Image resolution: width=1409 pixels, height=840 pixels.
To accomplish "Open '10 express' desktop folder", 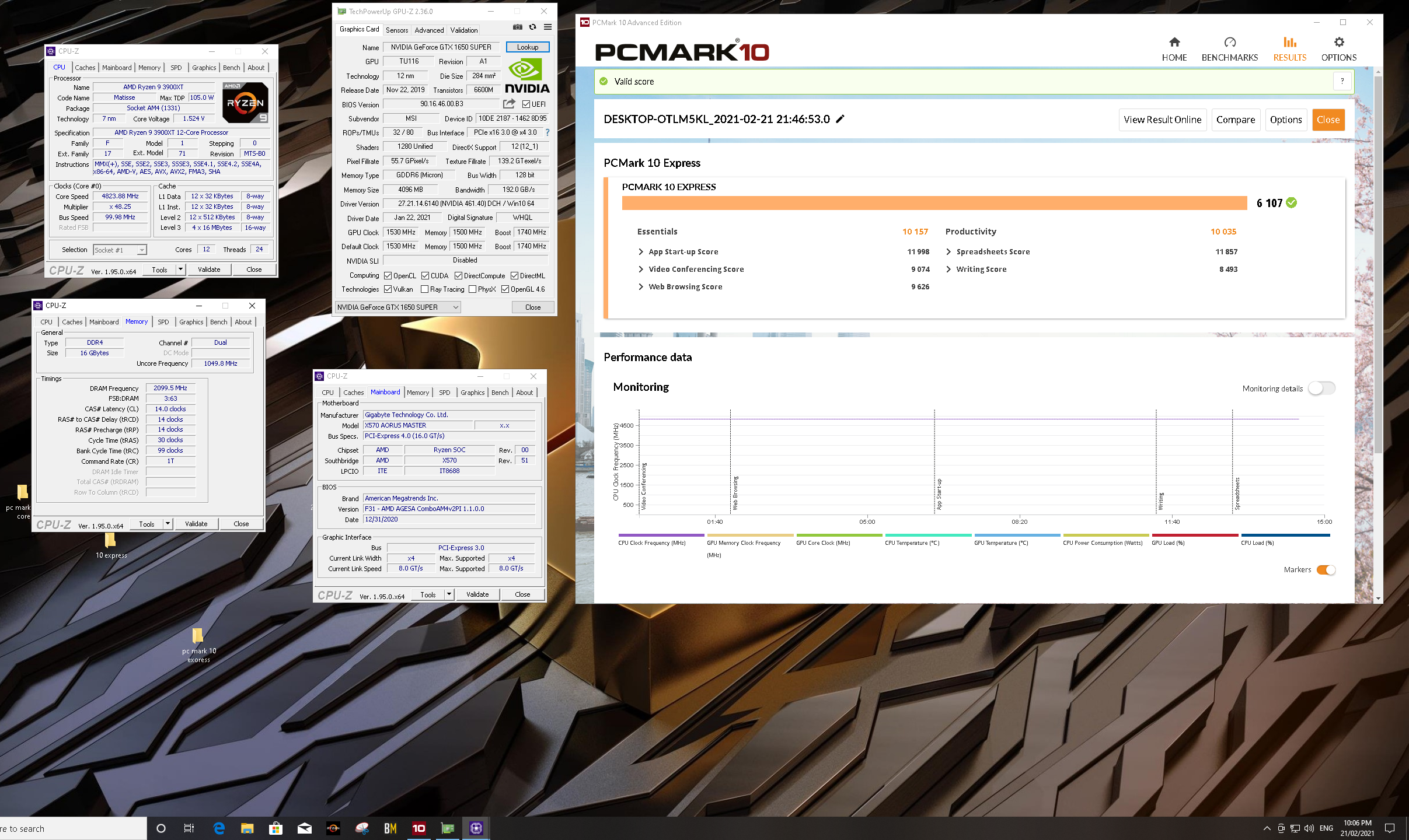I will coord(110,545).
